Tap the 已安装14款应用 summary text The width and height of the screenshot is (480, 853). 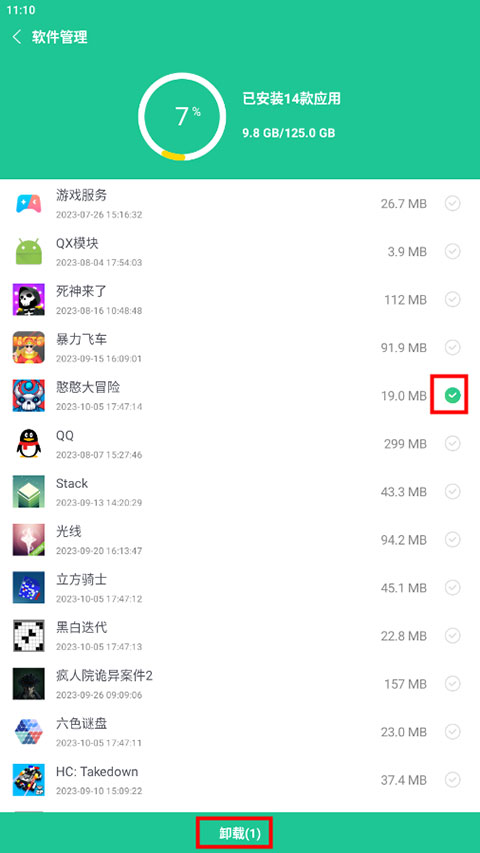292,99
